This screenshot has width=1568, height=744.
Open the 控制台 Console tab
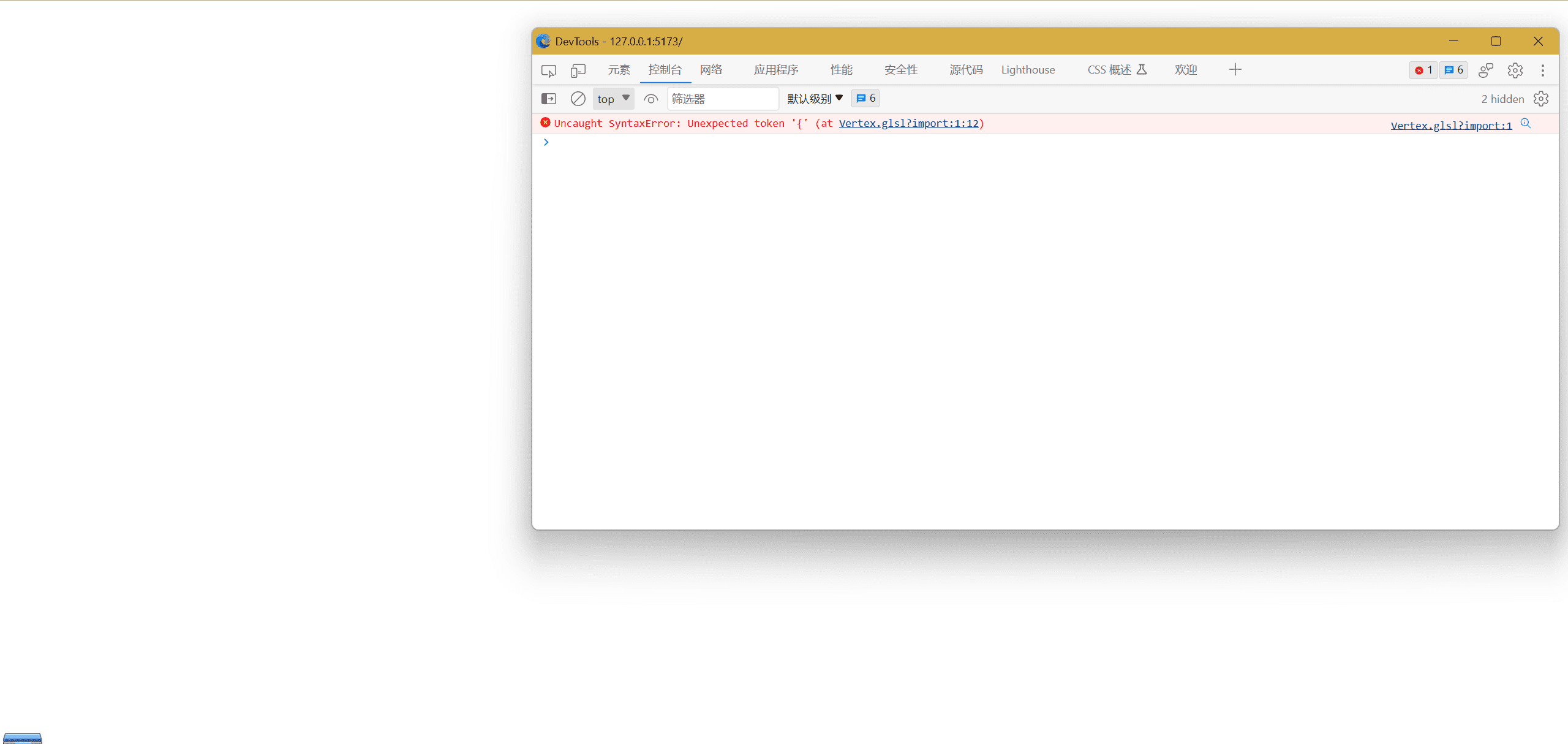(x=665, y=69)
